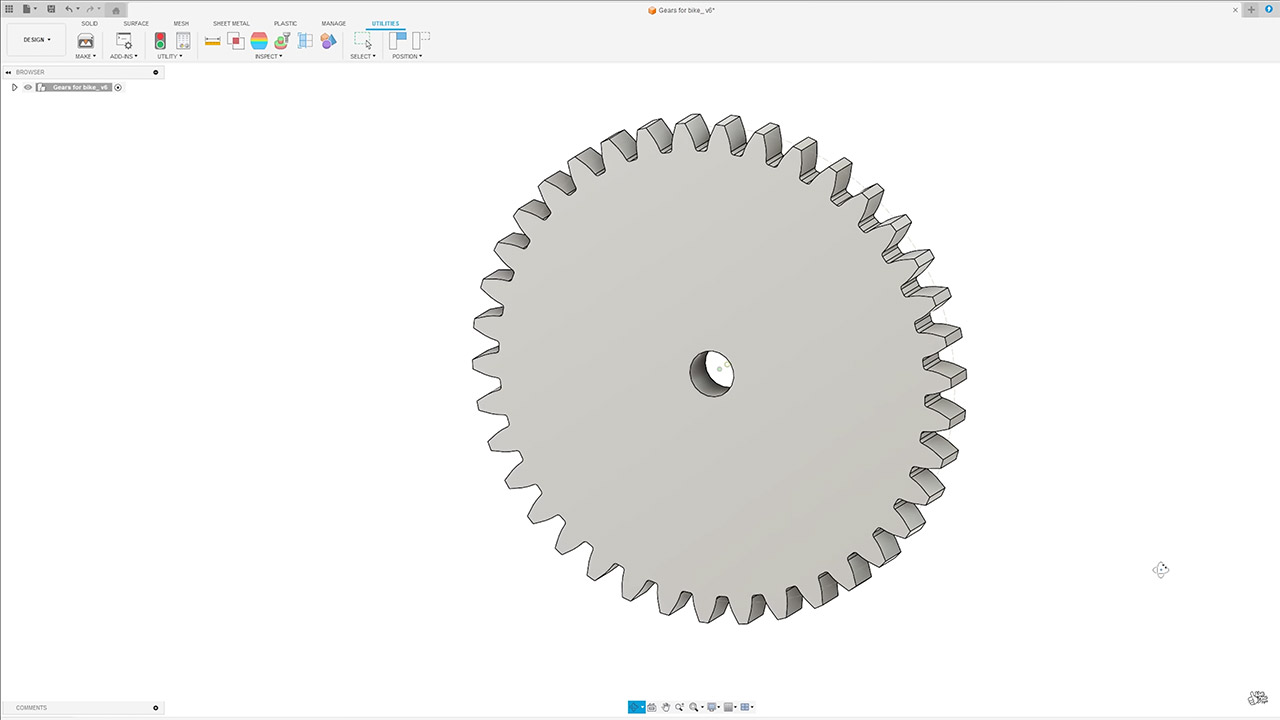This screenshot has height=720, width=1280.
Task: Select the Interference tool icon
Action: coord(235,41)
